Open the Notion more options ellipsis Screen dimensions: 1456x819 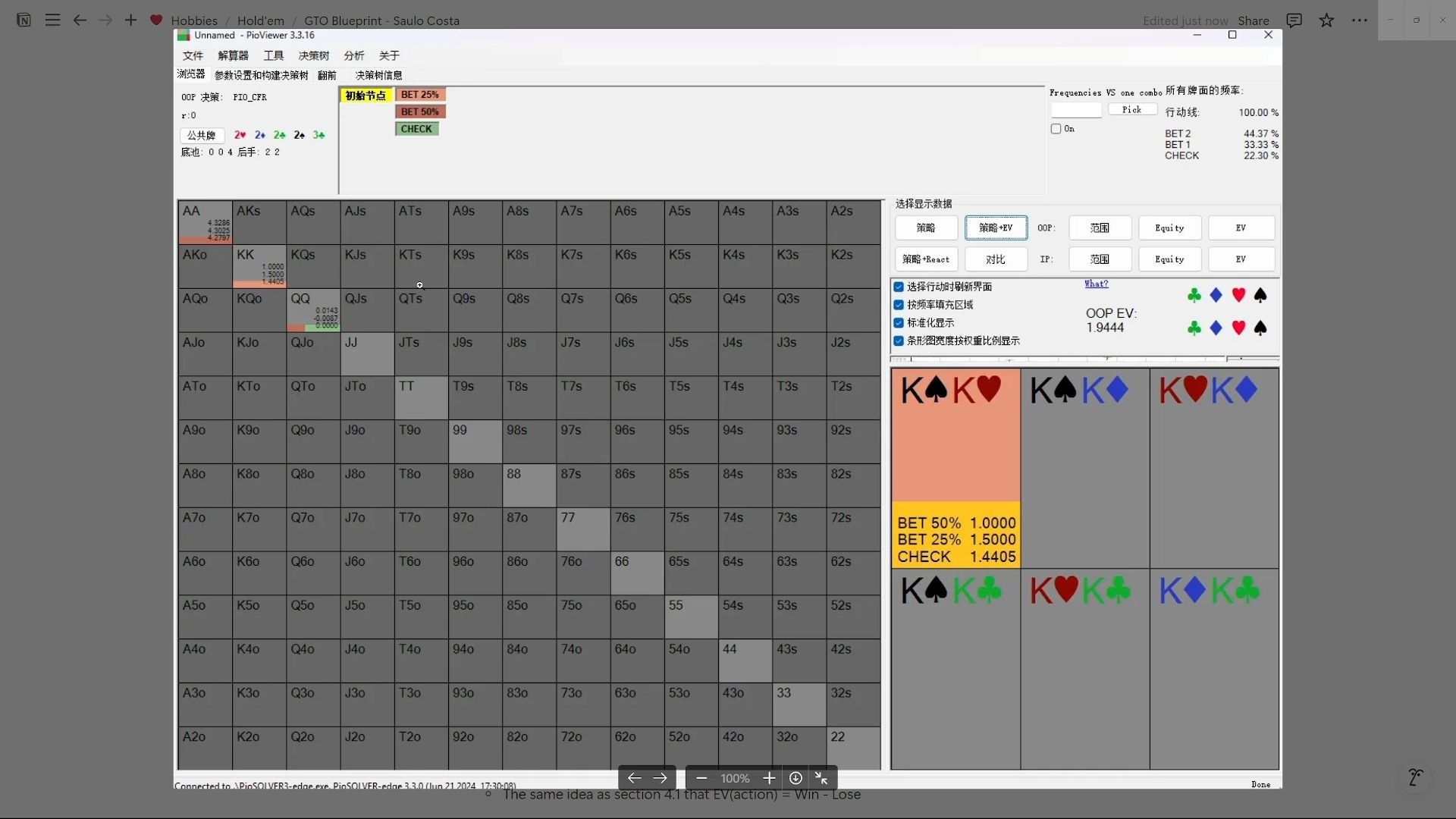[x=1360, y=20]
